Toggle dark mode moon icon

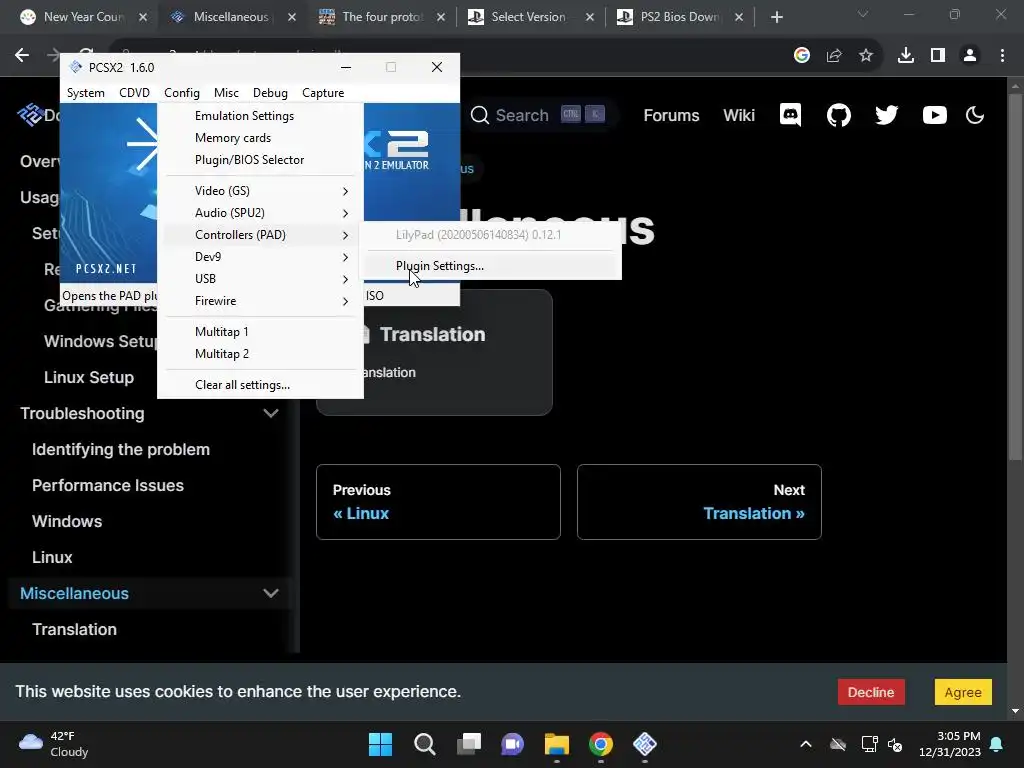pyautogui.click(x=975, y=115)
